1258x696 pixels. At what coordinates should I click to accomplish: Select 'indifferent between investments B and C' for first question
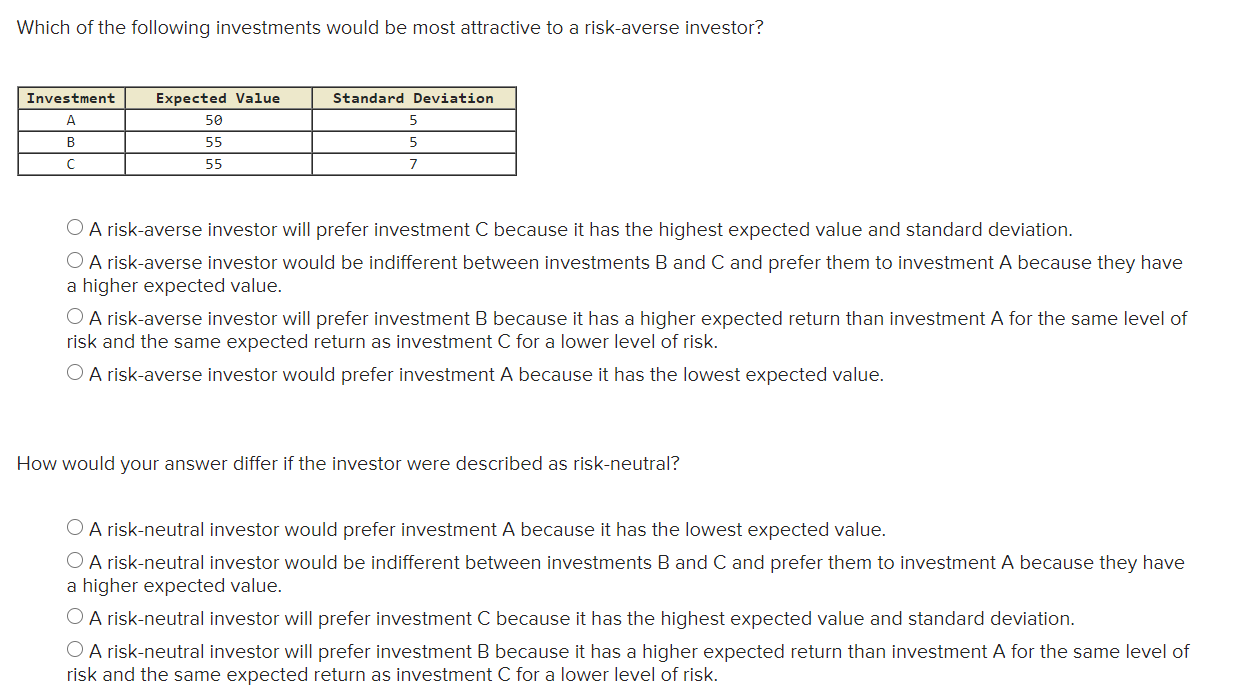point(74,259)
